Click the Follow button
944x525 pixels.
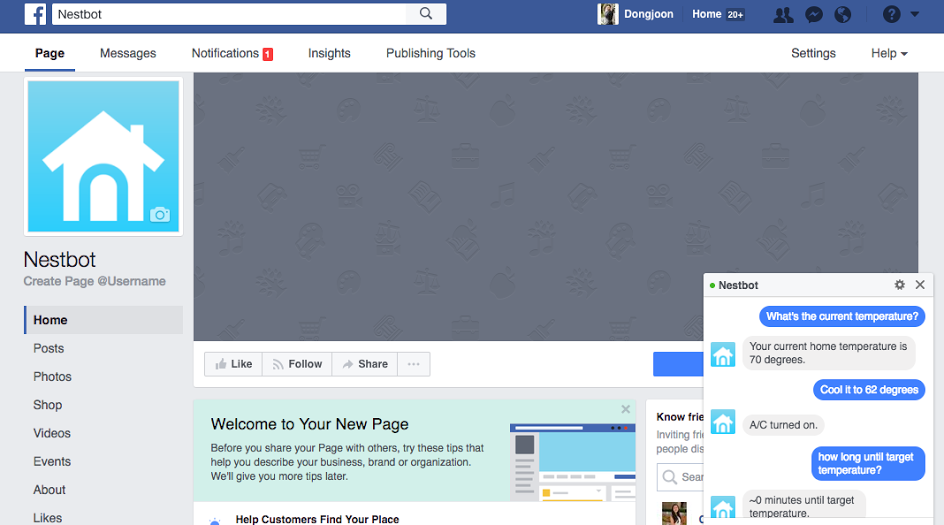(x=297, y=364)
